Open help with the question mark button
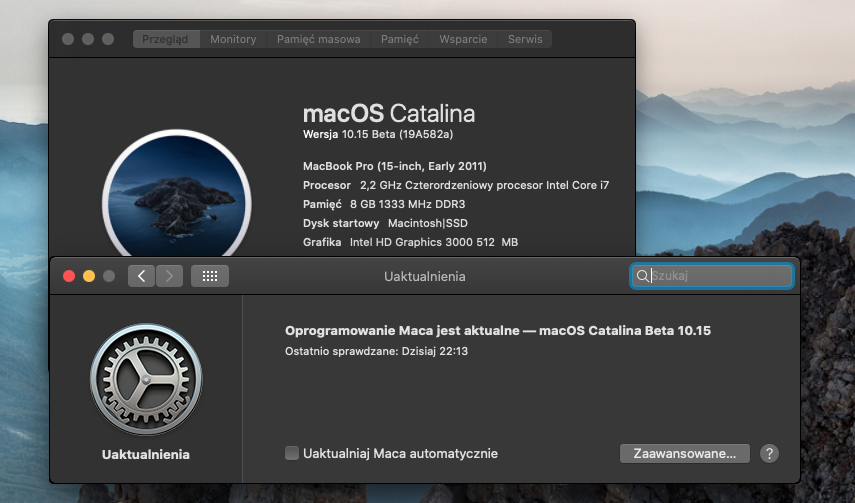 click(769, 453)
